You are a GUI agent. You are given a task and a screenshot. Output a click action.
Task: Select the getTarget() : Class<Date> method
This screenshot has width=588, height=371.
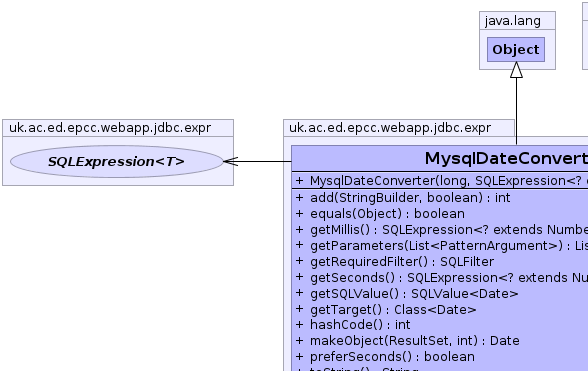pyautogui.click(x=386, y=309)
